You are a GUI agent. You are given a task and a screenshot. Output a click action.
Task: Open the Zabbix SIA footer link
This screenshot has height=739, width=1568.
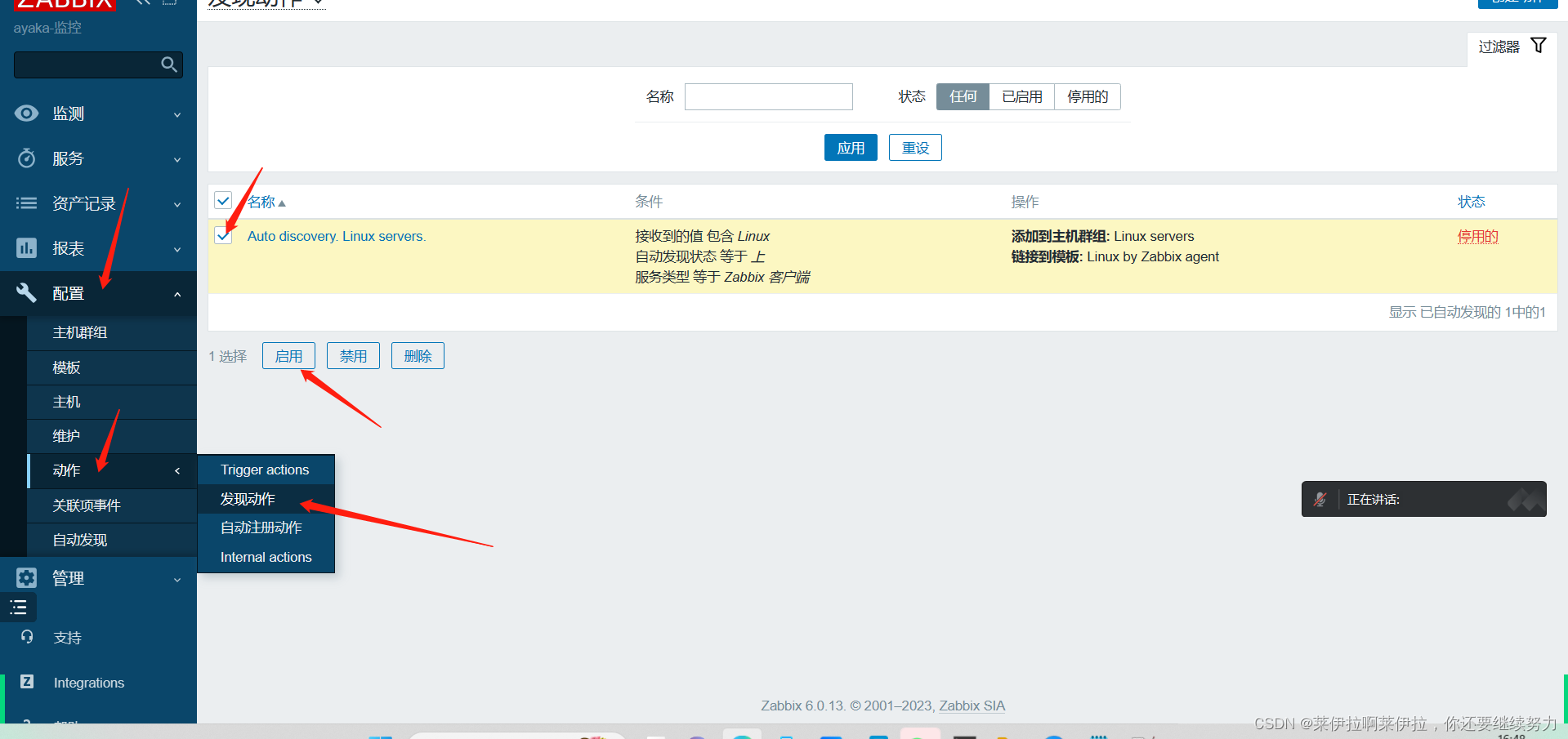click(x=972, y=706)
